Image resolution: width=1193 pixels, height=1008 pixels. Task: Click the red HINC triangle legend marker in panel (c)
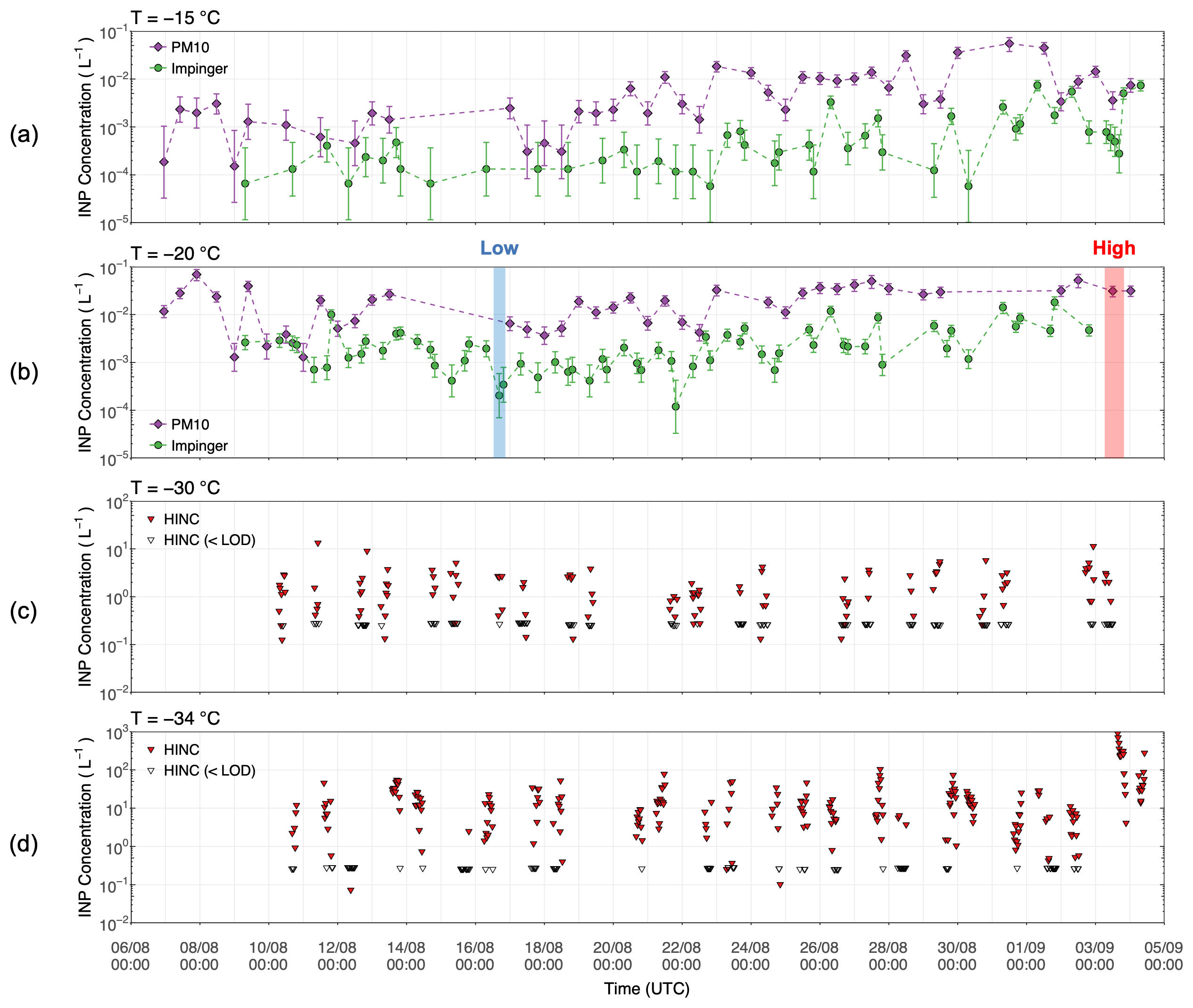[151, 520]
